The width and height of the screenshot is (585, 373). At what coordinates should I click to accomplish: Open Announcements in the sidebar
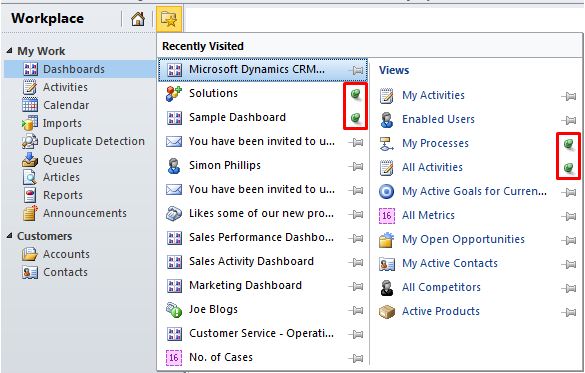(x=85, y=213)
